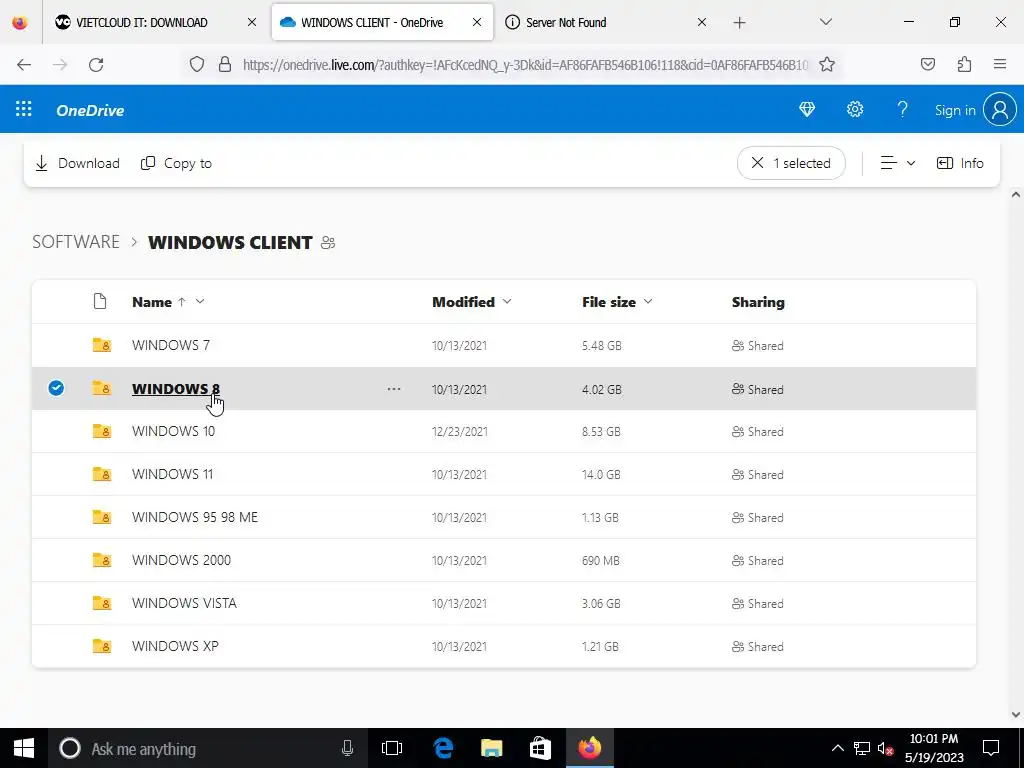Close the WINDOWS CLIENT - OneDrive tab
This screenshot has width=1024, height=768.
pos(477,22)
